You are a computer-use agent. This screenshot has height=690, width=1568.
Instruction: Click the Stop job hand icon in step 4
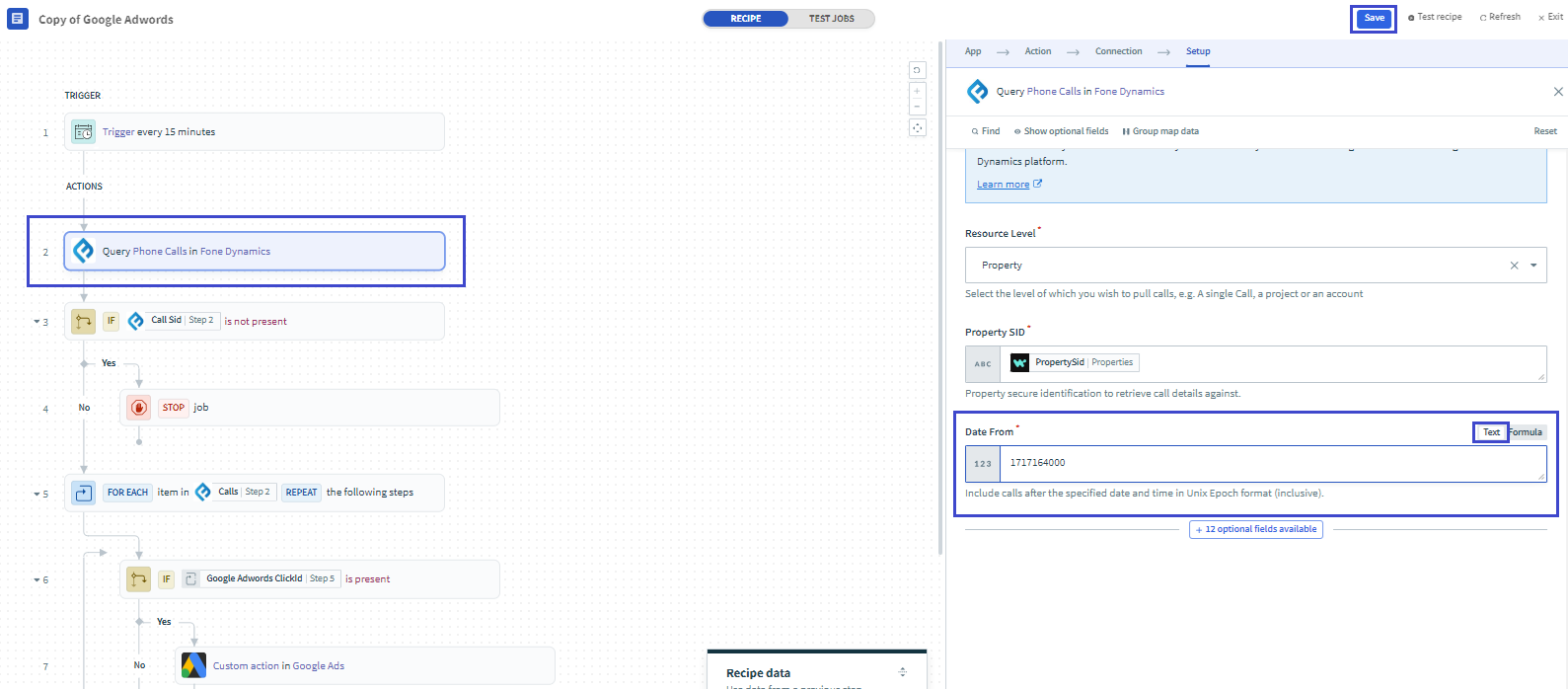coord(139,407)
